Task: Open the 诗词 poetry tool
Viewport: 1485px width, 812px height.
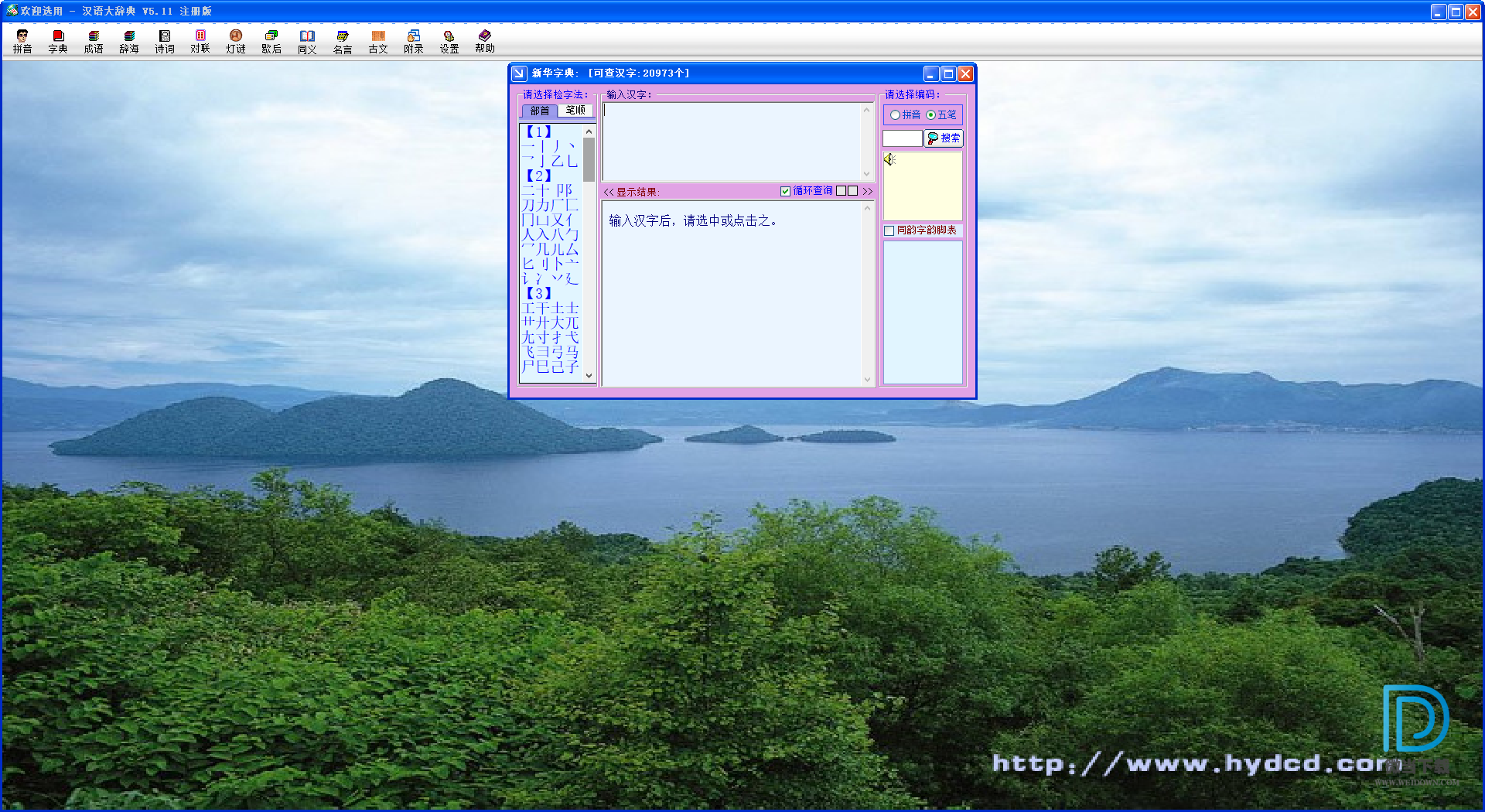Action: tap(165, 42)
